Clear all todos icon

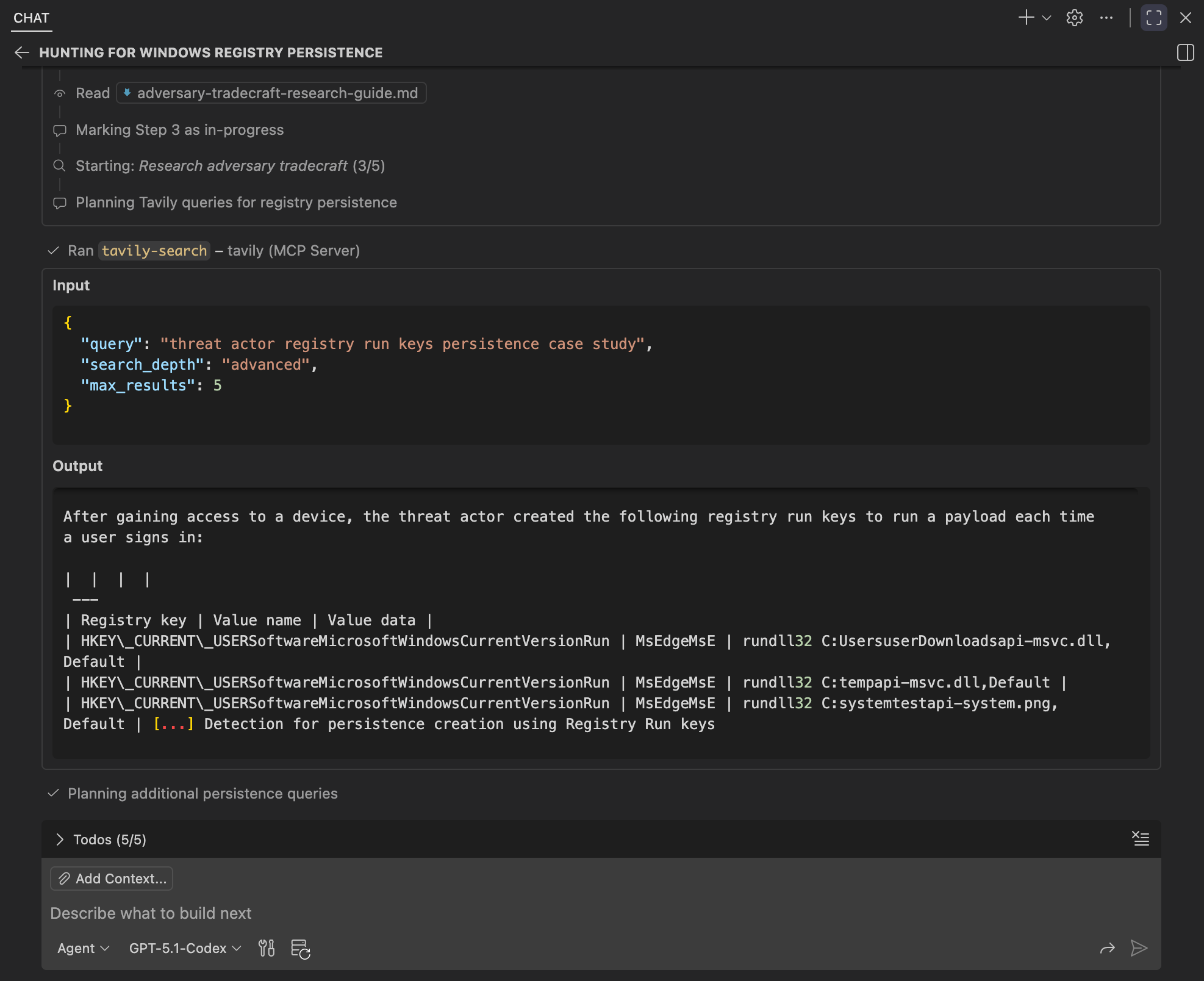[x=1140, y=838]
